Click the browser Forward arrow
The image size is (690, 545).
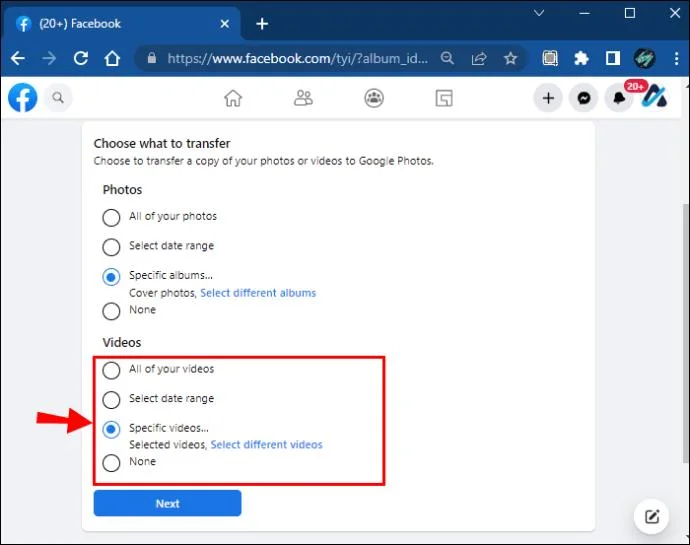tap(49, 58)
